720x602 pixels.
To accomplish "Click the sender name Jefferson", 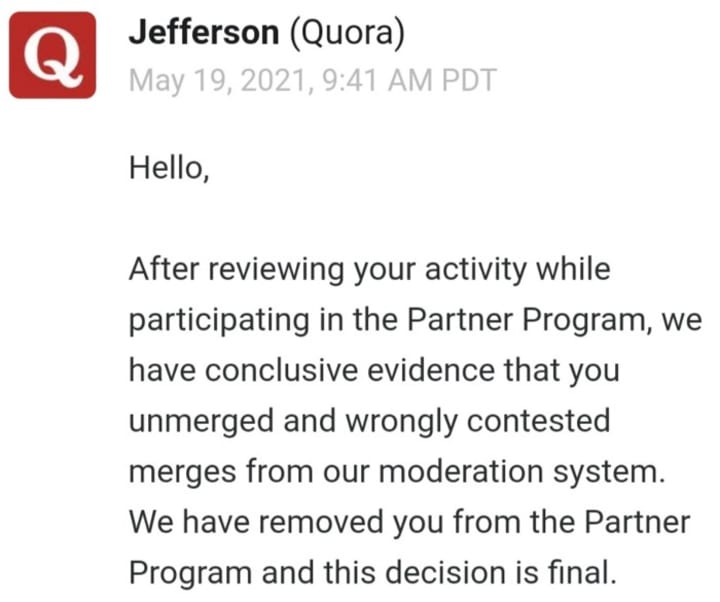I will pos(203,34).
